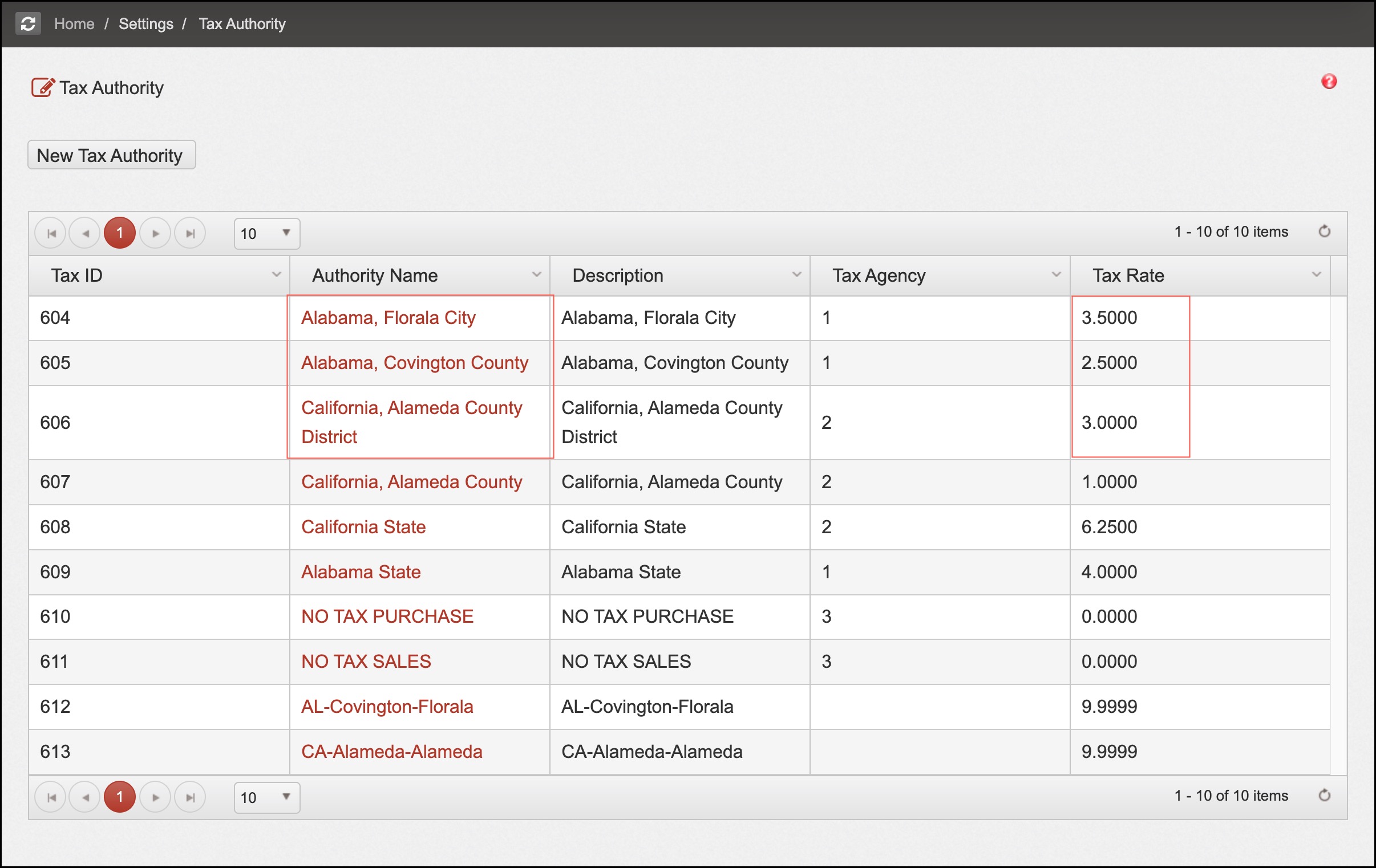Go to previous page in bottom pager
The height and width of the screenshot is (868, 1376).
86,797
